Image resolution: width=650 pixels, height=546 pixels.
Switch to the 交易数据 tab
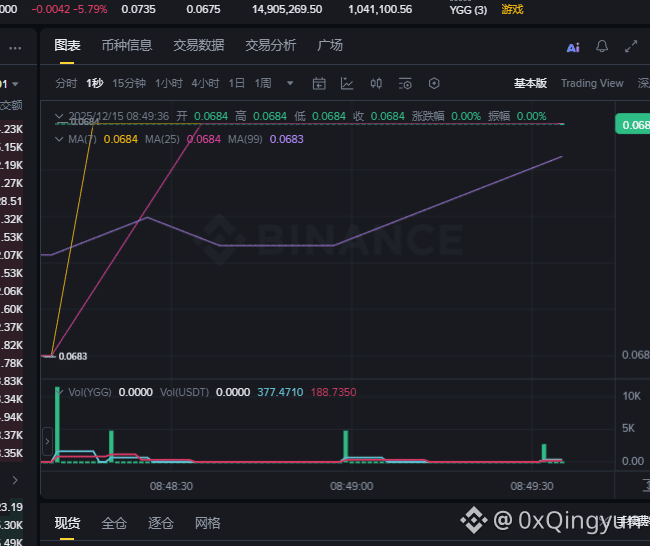[199, 46]
